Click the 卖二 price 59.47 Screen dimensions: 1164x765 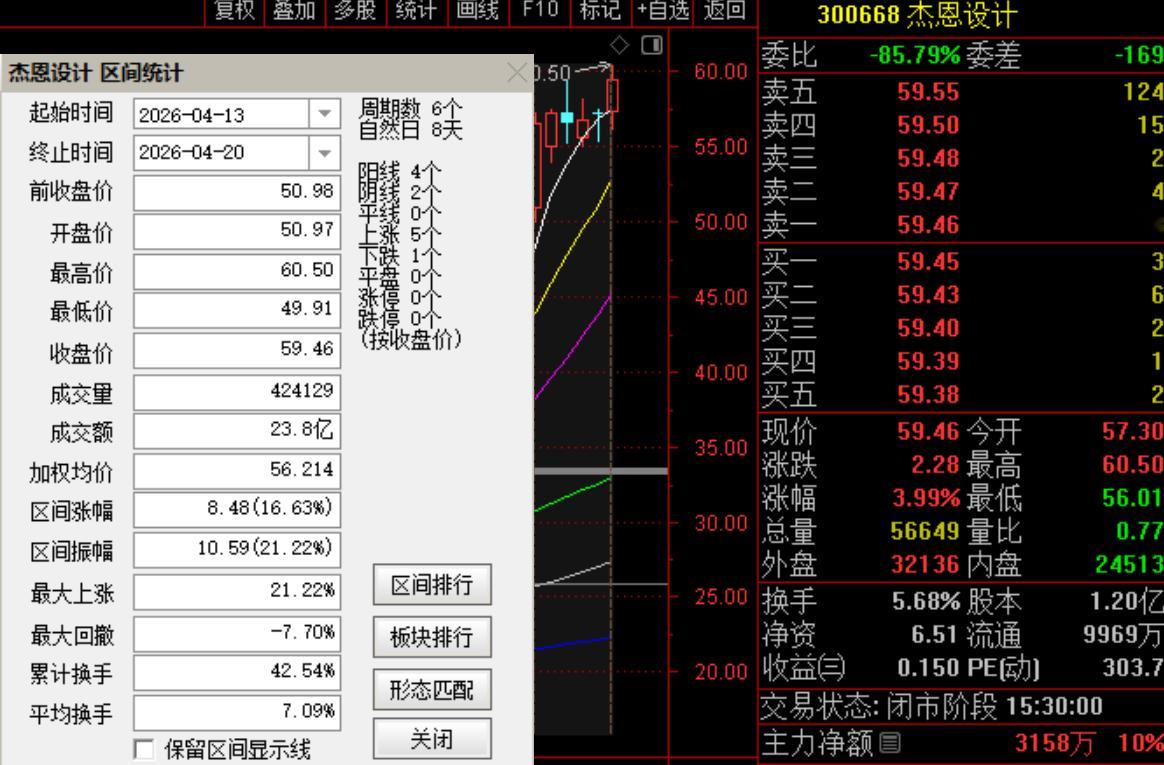[x=928, y=192]
